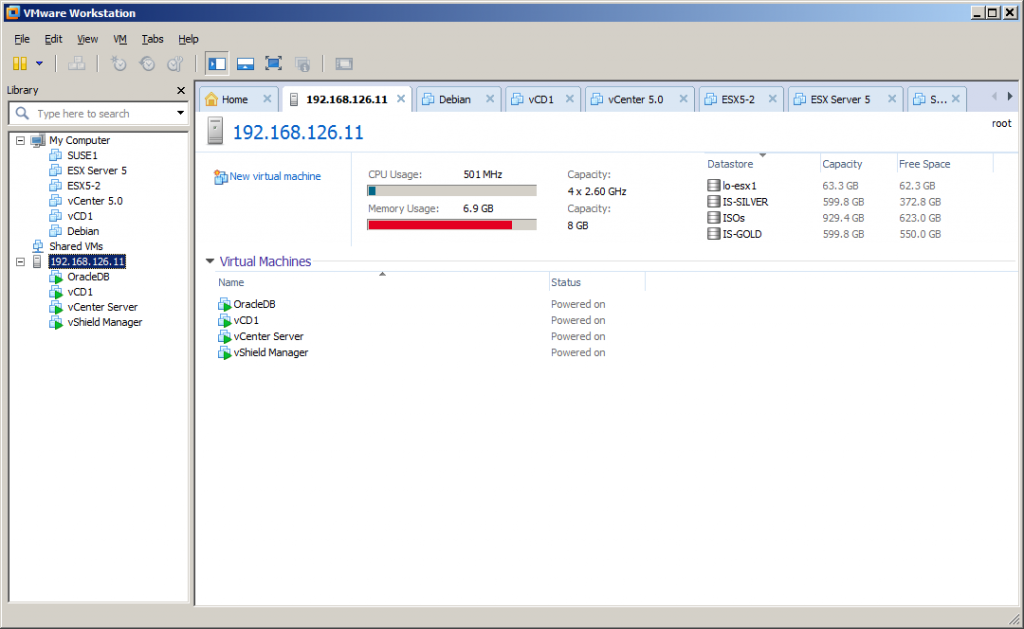This screenshot has height=629, width=1024.
Task: Click the revert to snapshot toolbar icon
Action: tap(147, 63)
